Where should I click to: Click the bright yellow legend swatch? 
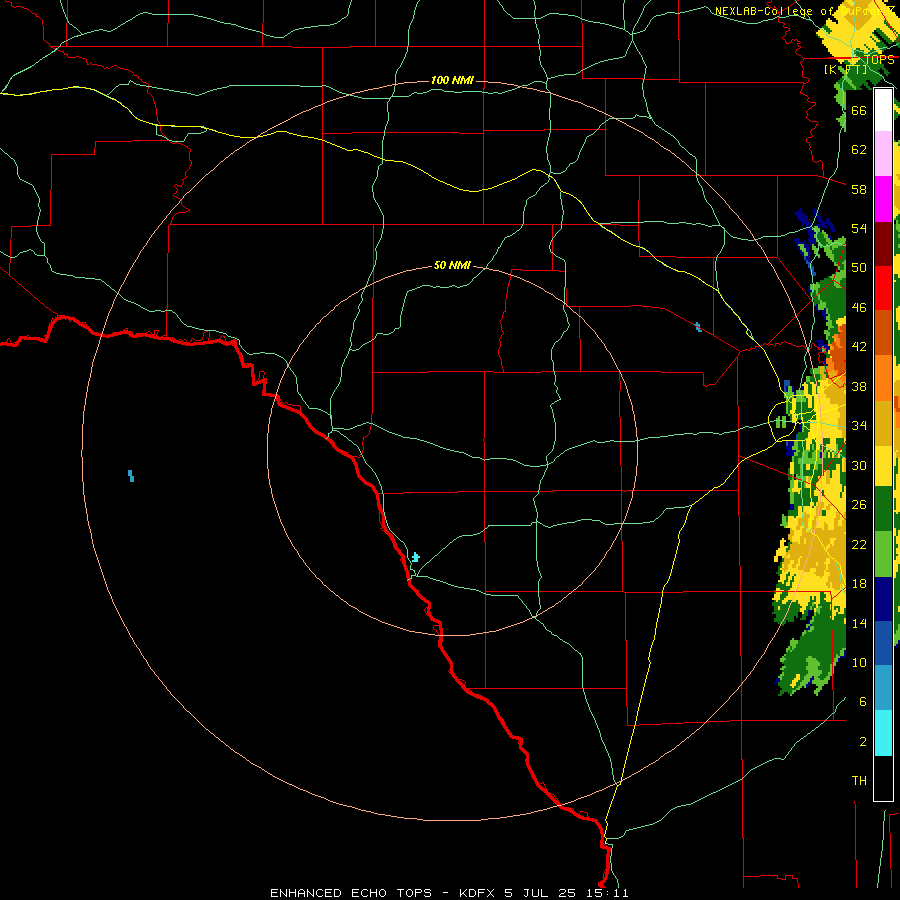(883, 465)
